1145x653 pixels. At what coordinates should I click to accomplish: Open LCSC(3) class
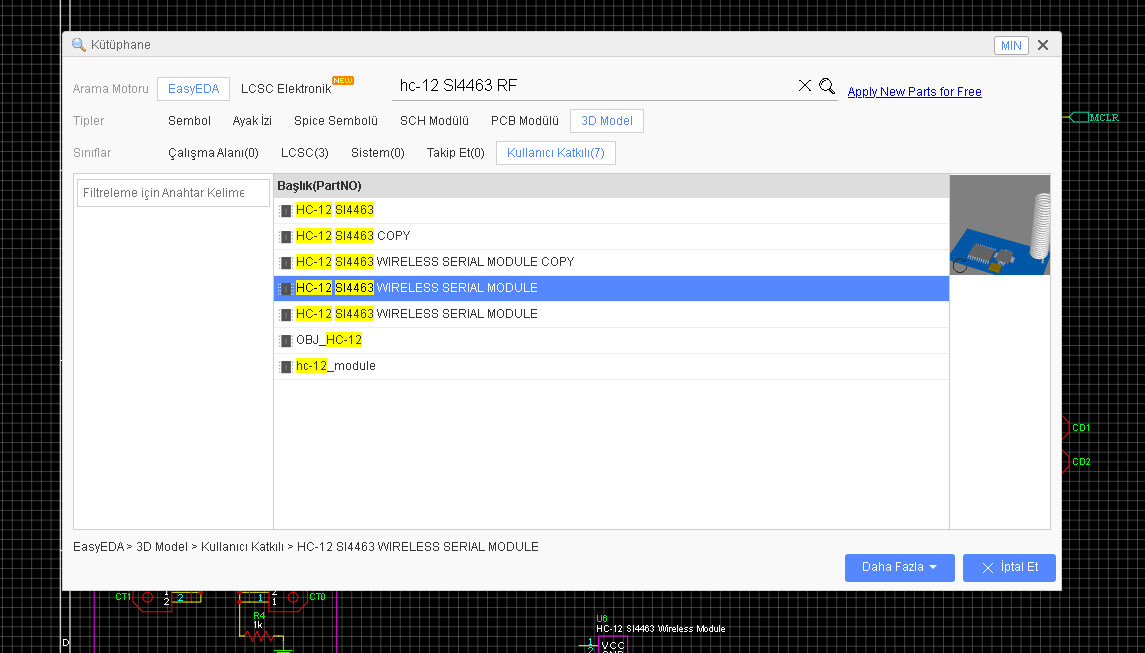pos(305,153)
